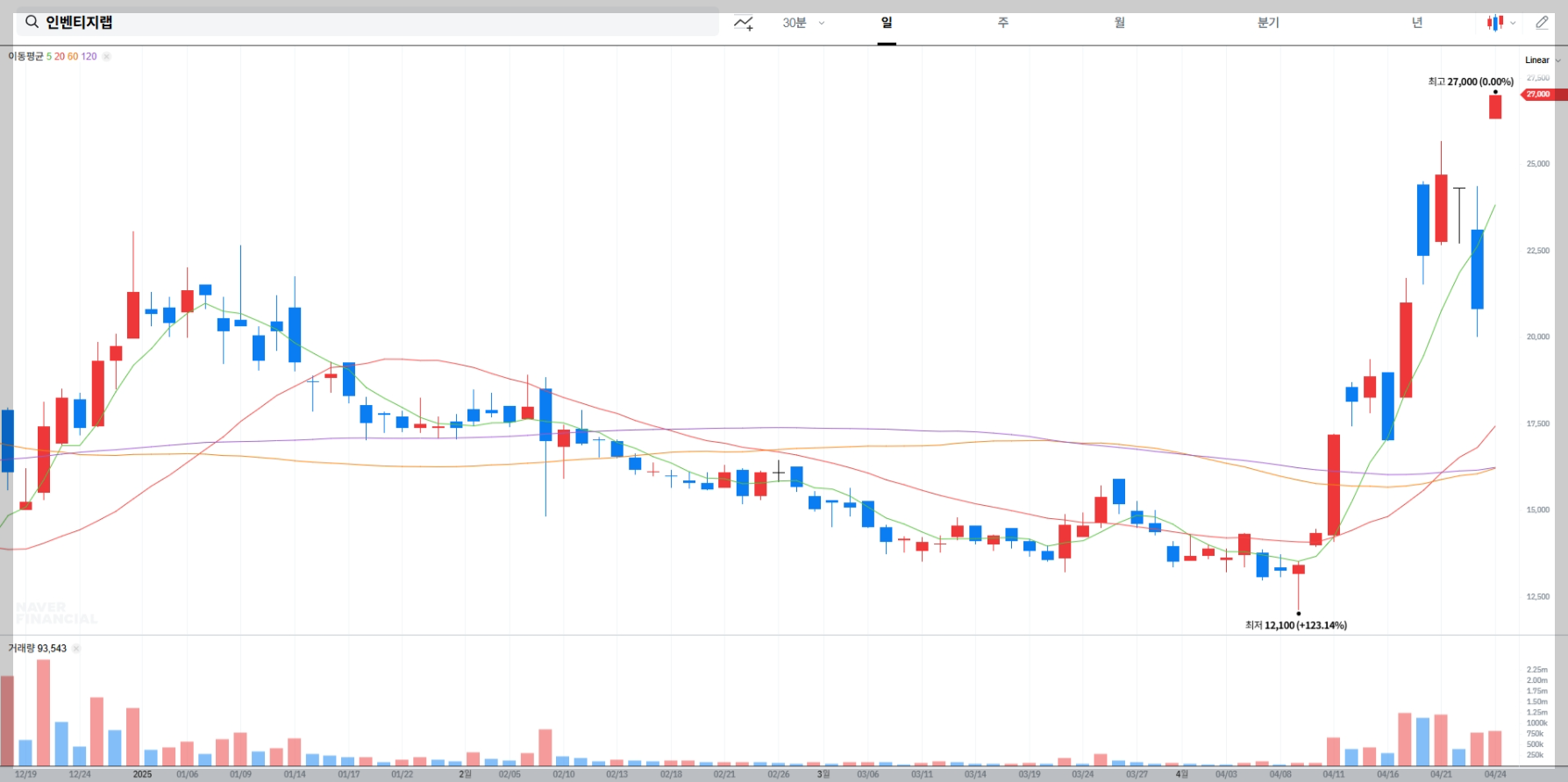Click the 이동평균 indicator label
1568x782 pixels.
(x=25, y=56)
